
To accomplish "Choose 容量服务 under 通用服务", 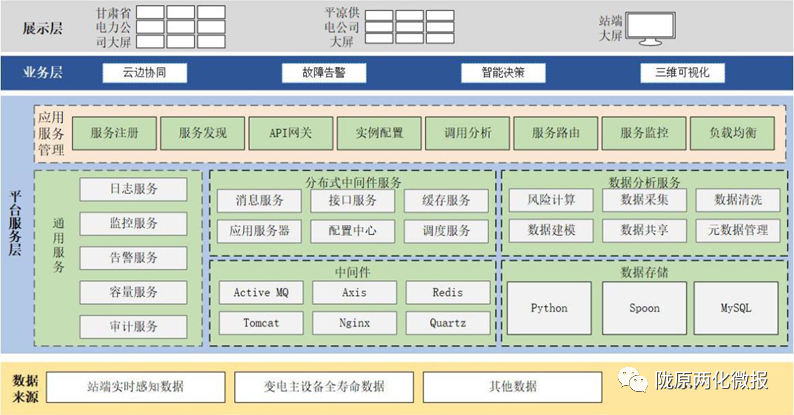I will coord(134,293).
